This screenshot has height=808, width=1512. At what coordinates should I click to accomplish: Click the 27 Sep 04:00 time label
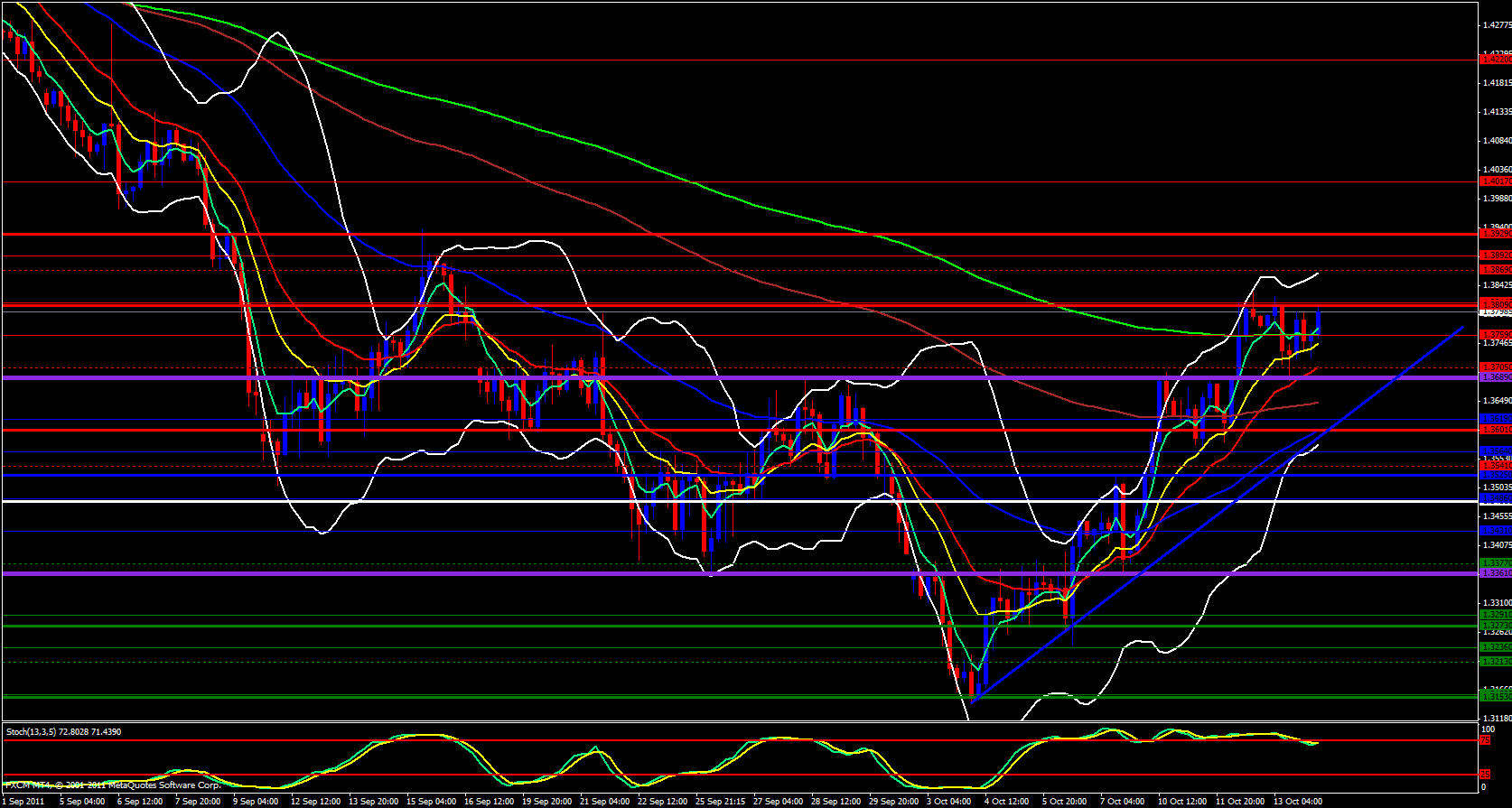pos(779,801)
